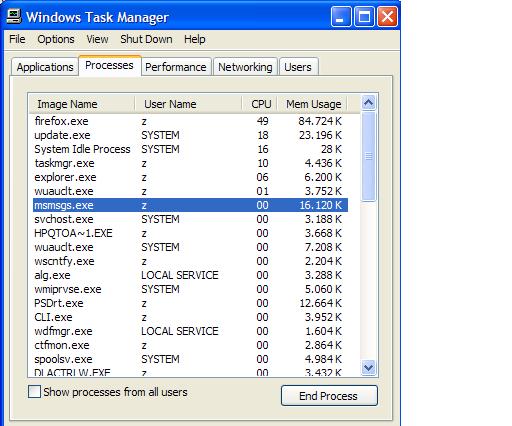Switch to the Performance tab
The image size is (512, 426).
coord(176,67)
